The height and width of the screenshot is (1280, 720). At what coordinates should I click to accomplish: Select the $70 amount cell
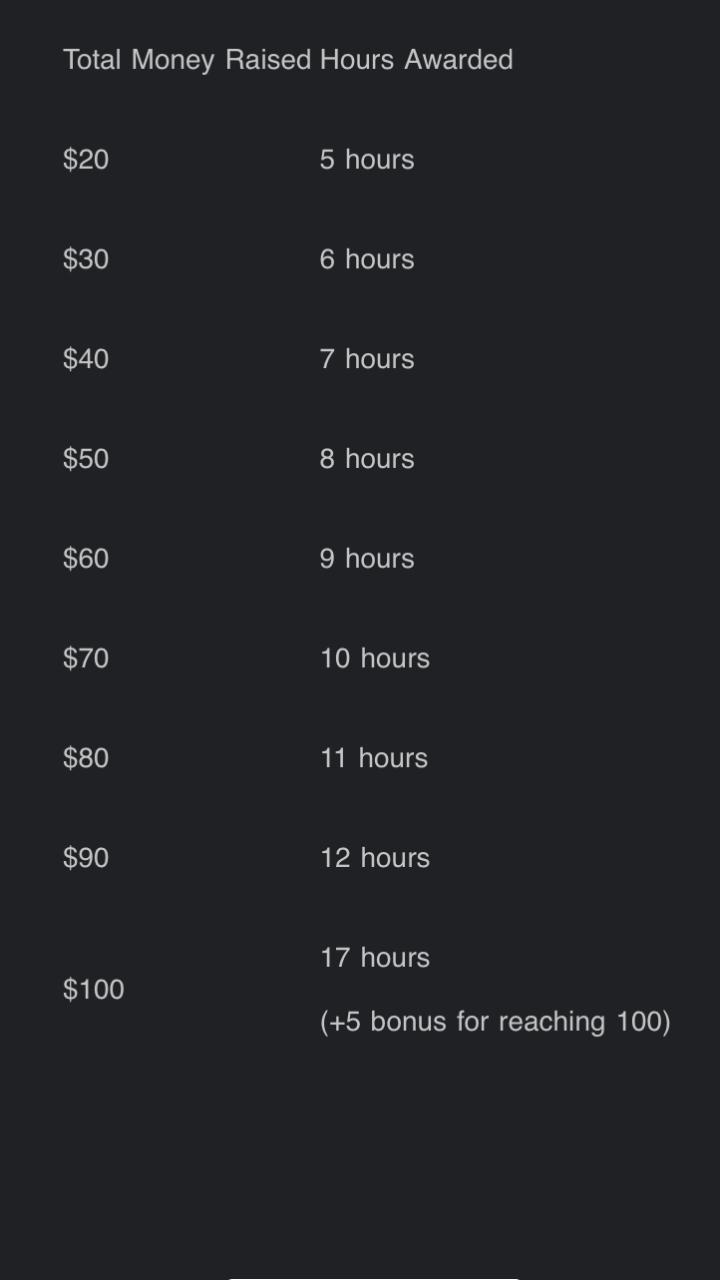86,659
